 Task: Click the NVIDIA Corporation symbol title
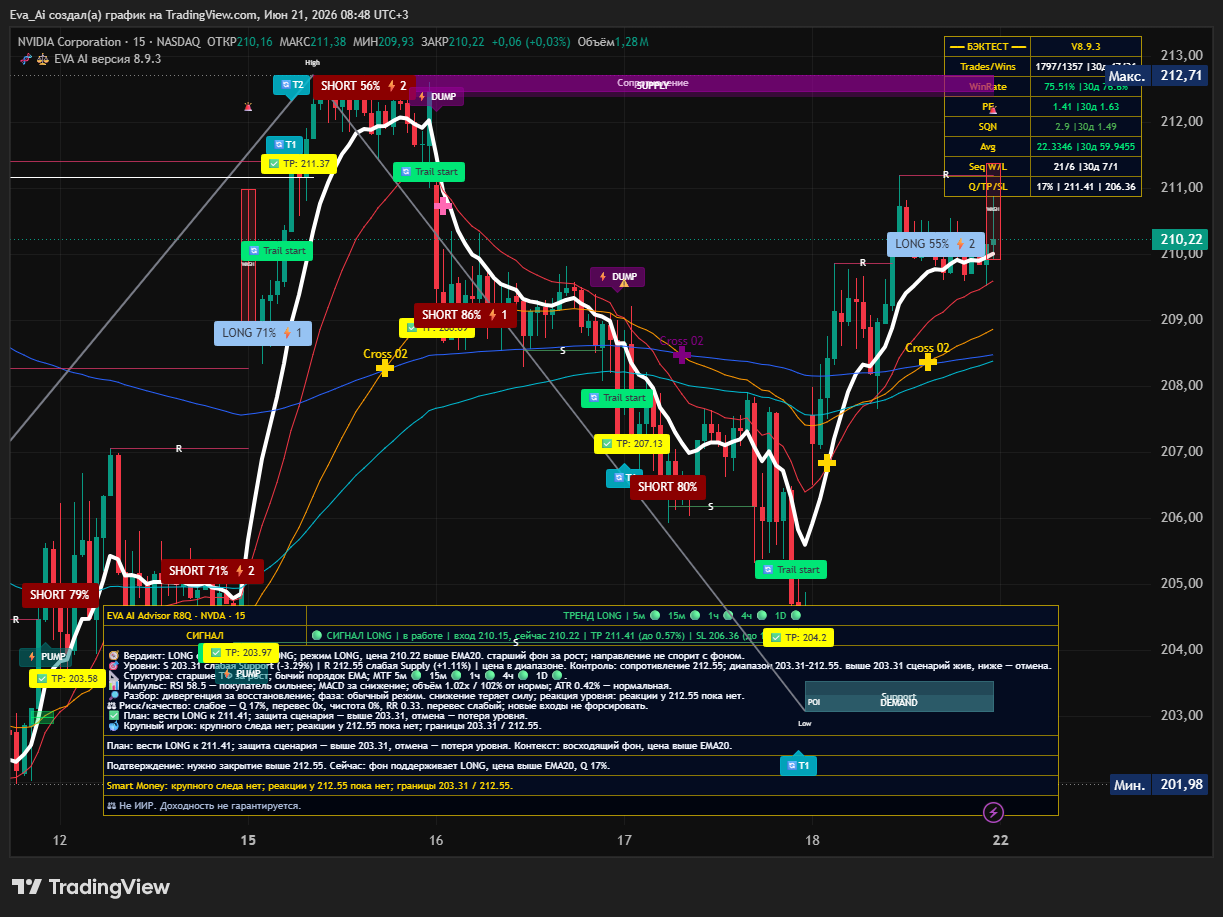70,42
